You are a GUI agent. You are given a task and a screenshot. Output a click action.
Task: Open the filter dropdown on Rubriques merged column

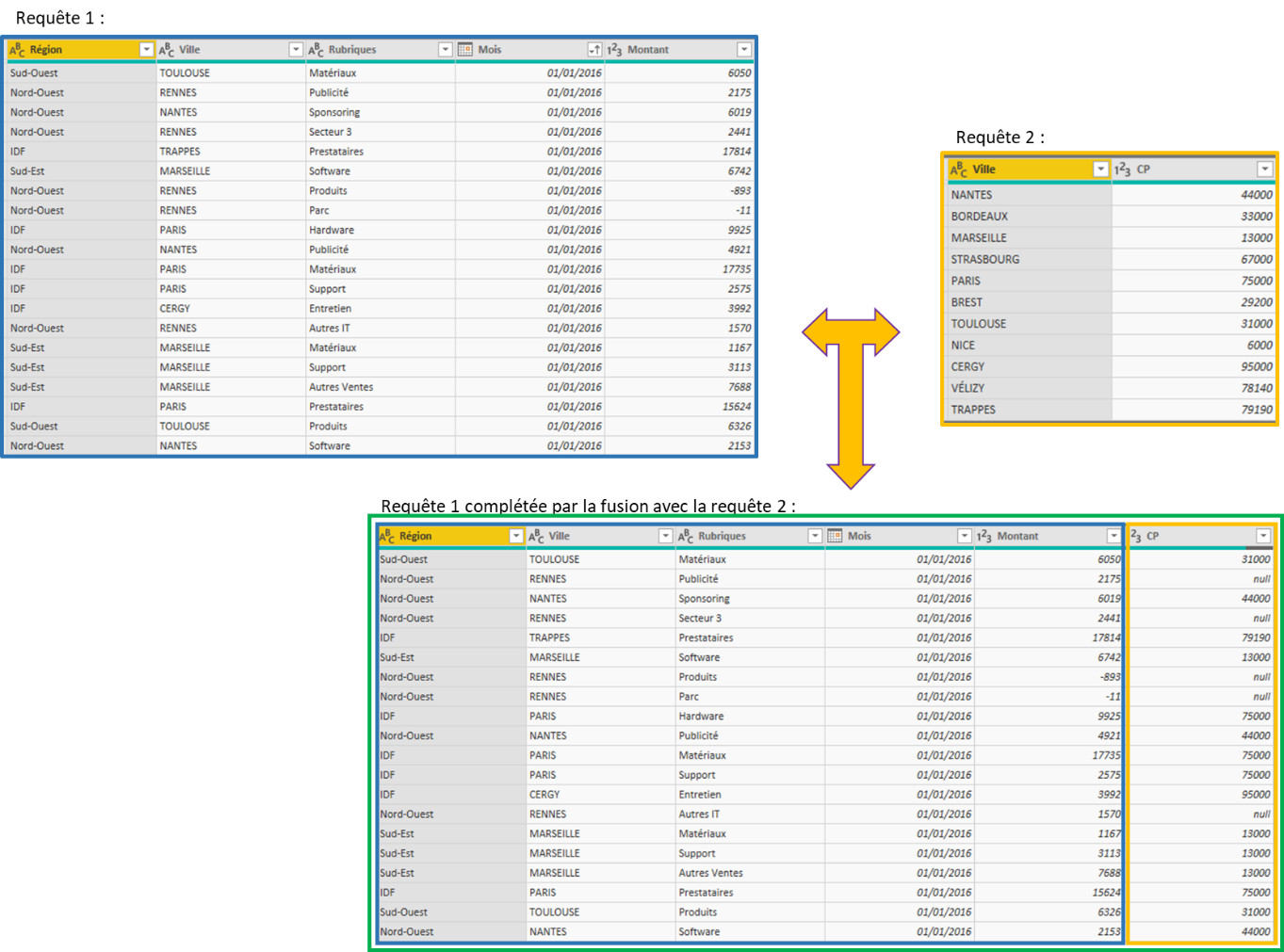[815, 535]
